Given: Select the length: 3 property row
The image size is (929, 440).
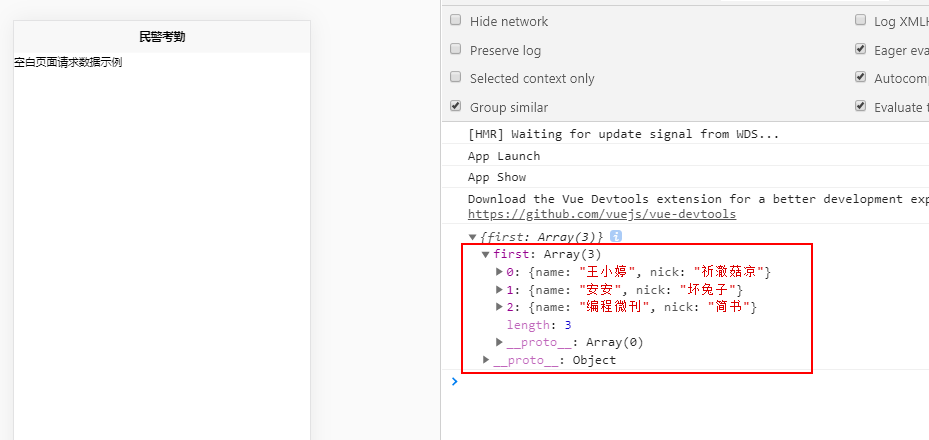Looking at the screenshot, I should [539, 325].
